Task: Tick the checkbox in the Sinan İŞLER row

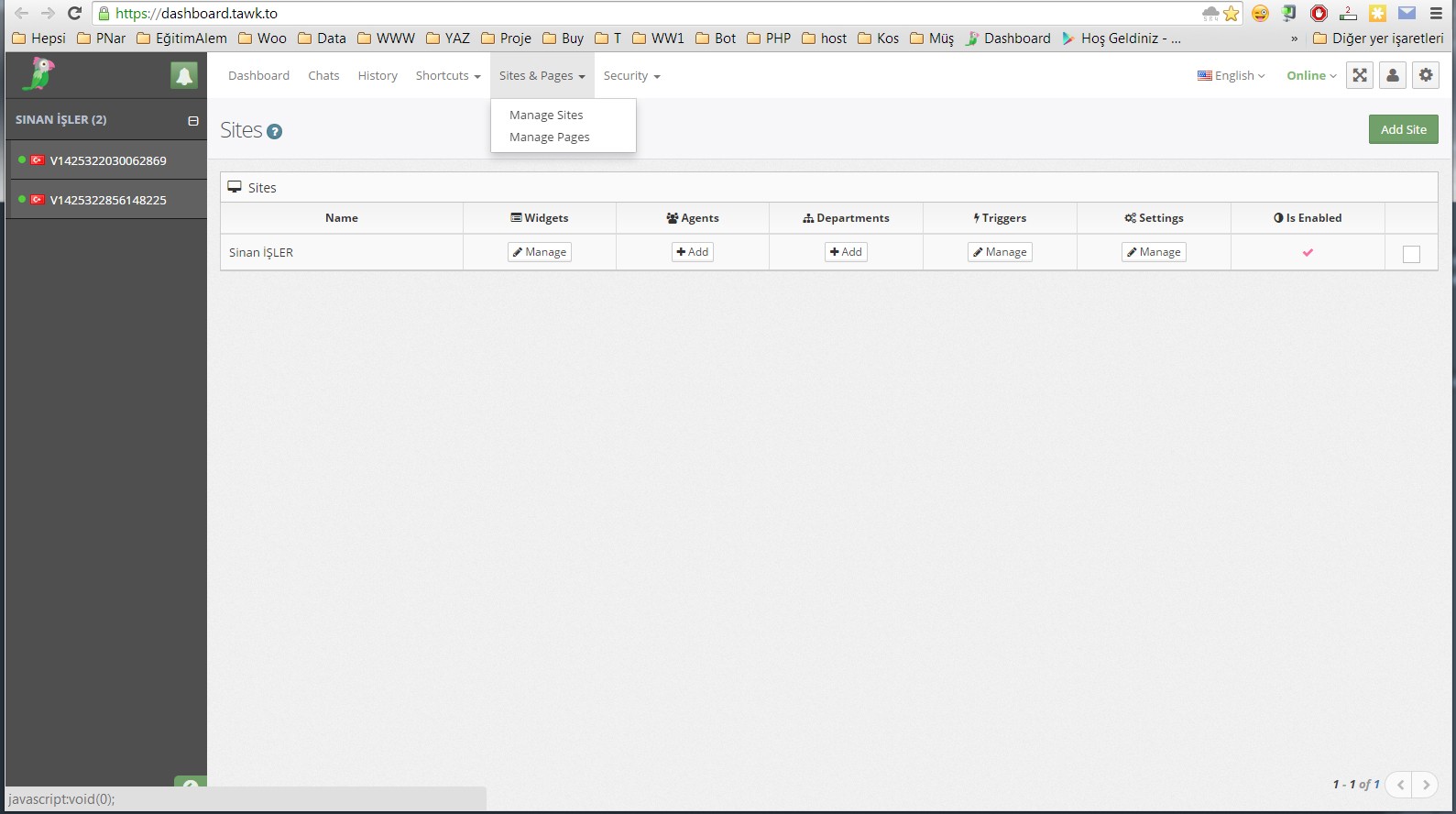Action: click(1411, 254)
